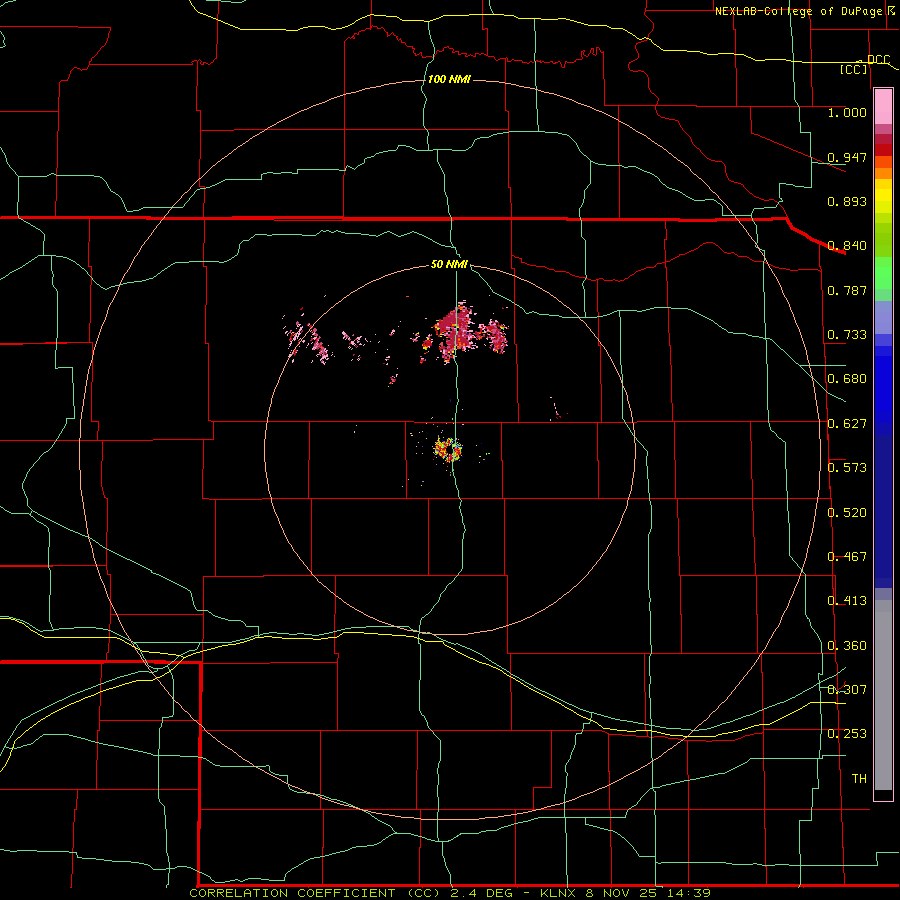Click the 100 NMI range ring label
Screen dimensions: 900x900
pyautogui.click(x=449, y=79)
